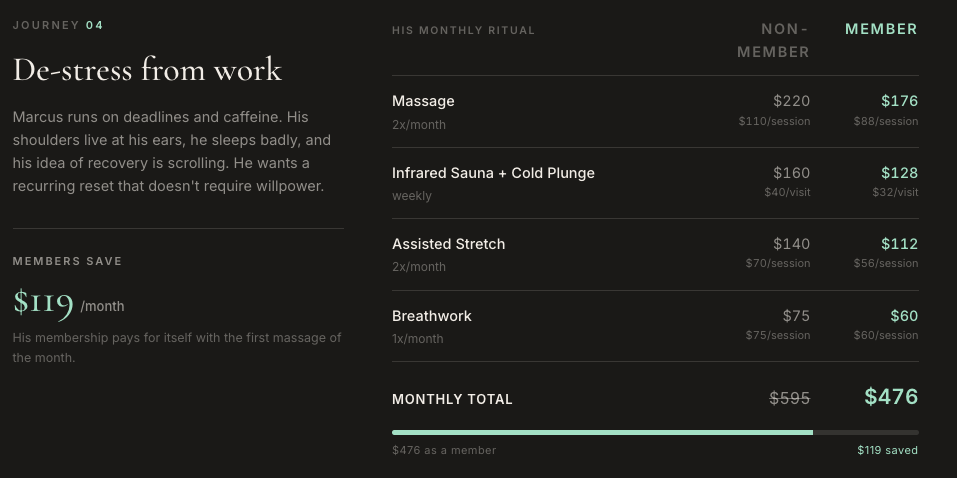Click the Member column header
The width and height of the screenshot is (957, 478).
click(881, 29)
